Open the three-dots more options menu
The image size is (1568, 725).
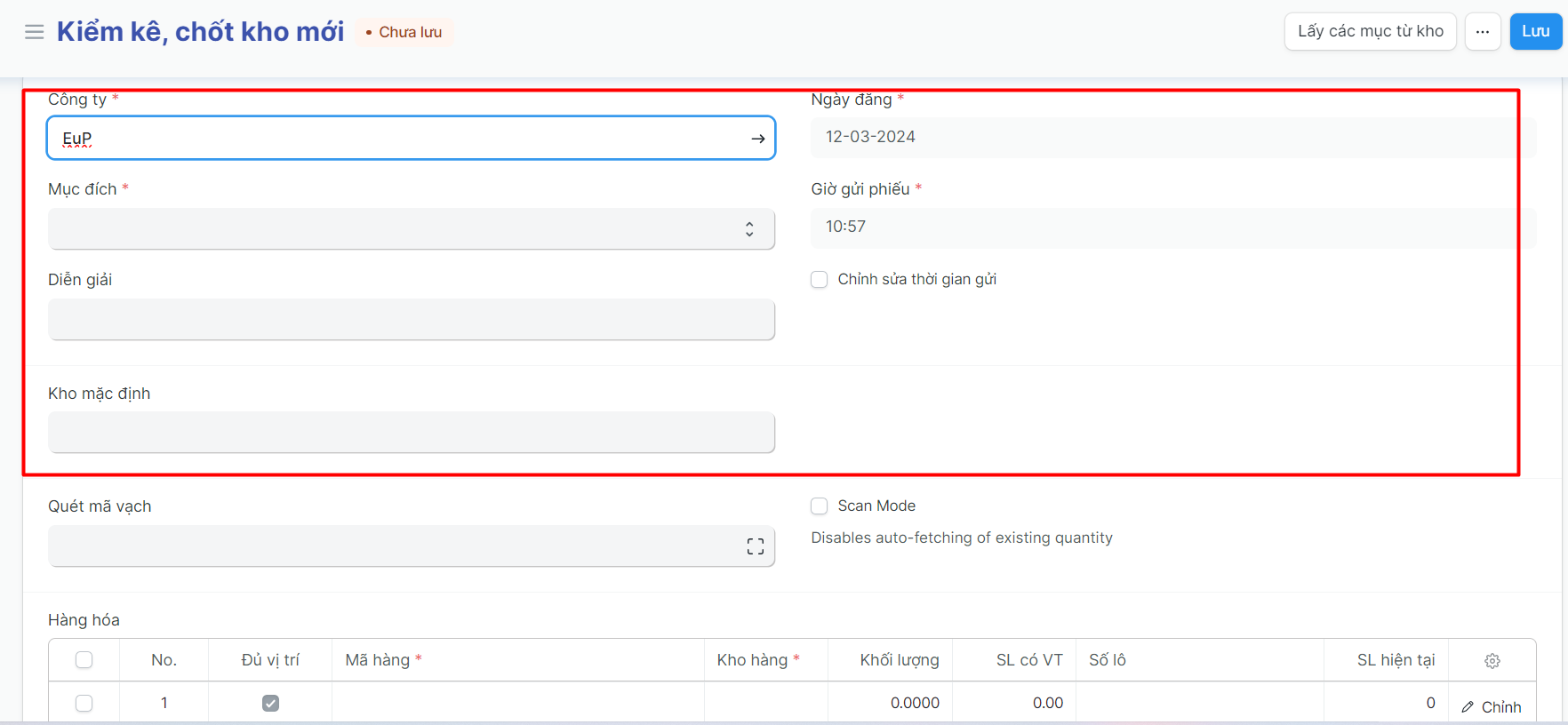pyautogui.click(x=1482, y=32)
